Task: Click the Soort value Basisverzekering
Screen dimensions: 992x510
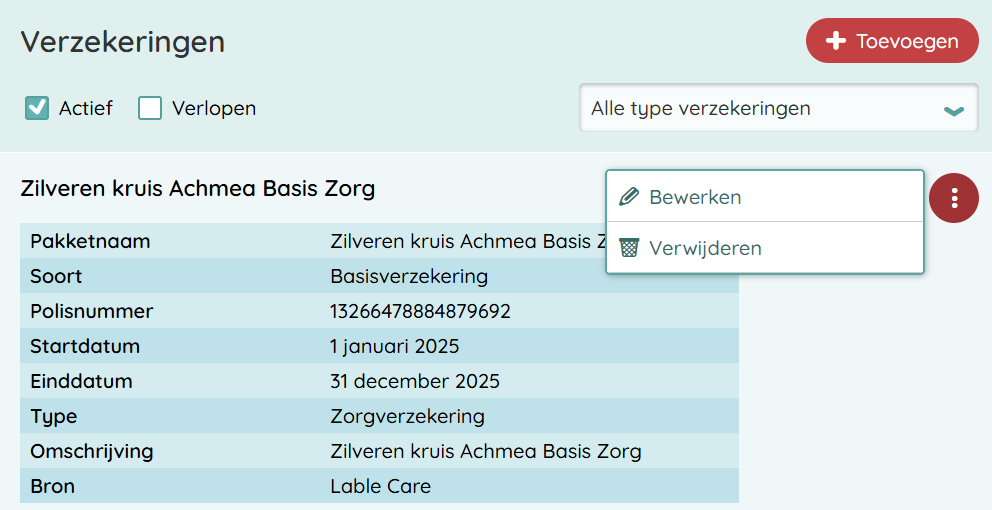Action: tap(409, 276)
